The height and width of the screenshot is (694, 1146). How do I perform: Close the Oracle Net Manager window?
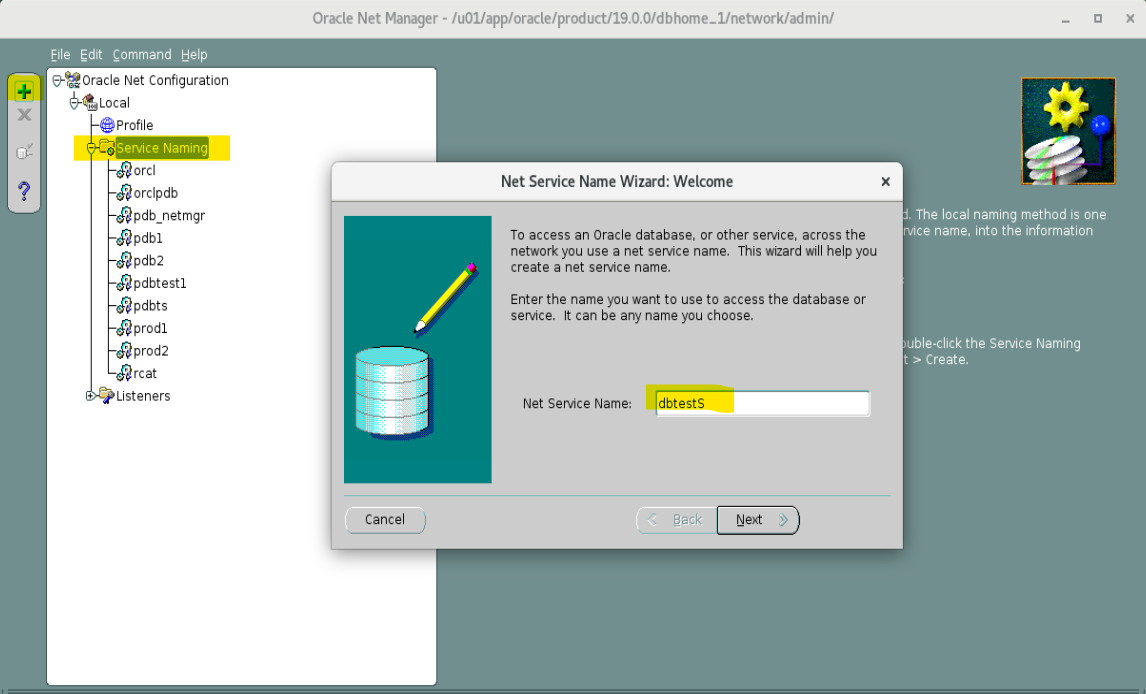[x=1130, y=19]
